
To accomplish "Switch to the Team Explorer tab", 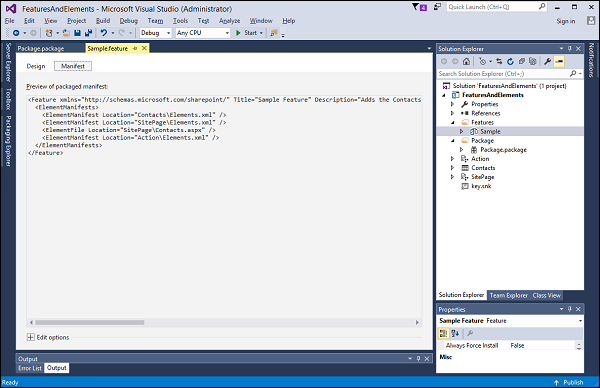I will (509, 295).
